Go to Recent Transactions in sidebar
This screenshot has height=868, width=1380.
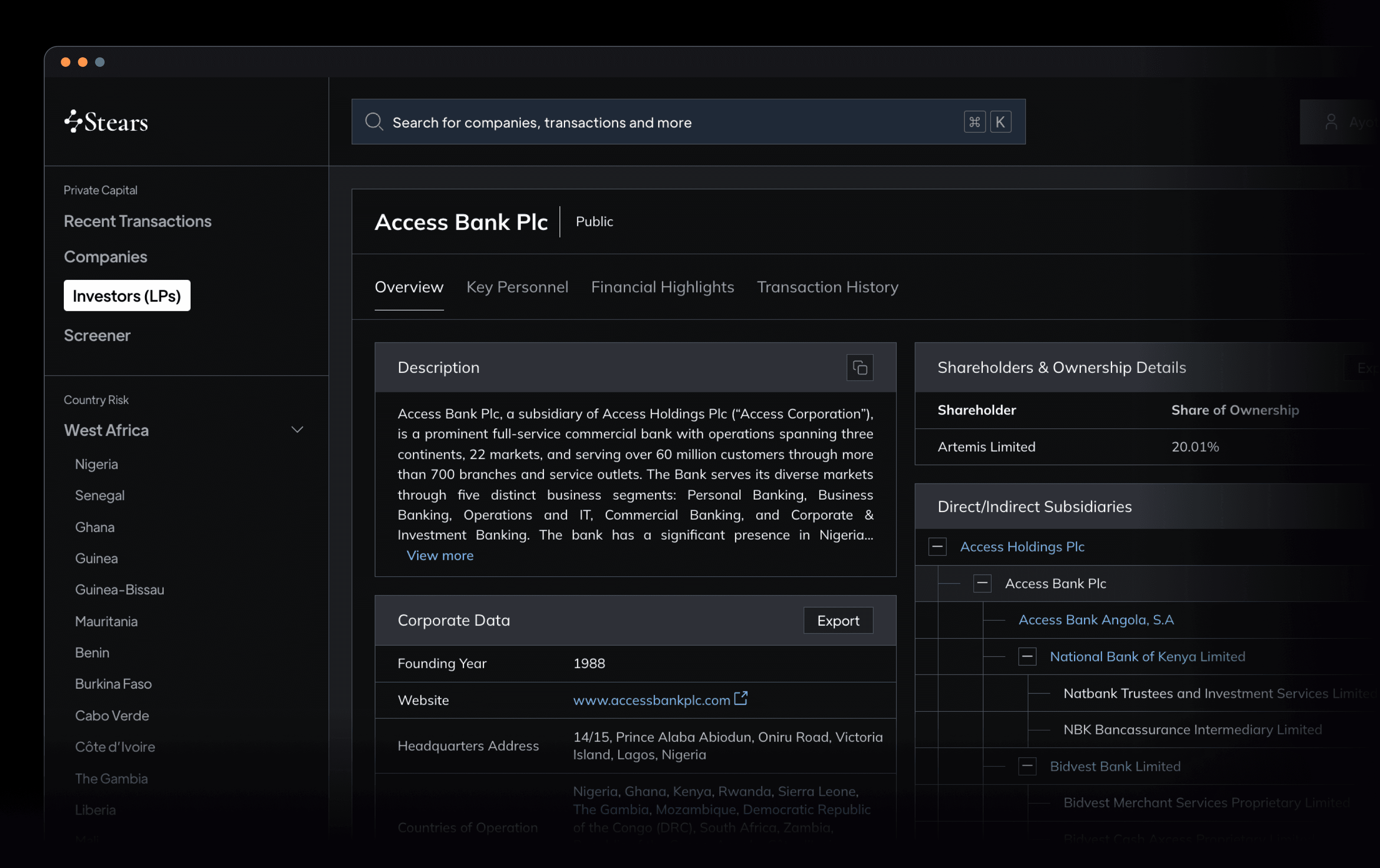tap(138, 221)
